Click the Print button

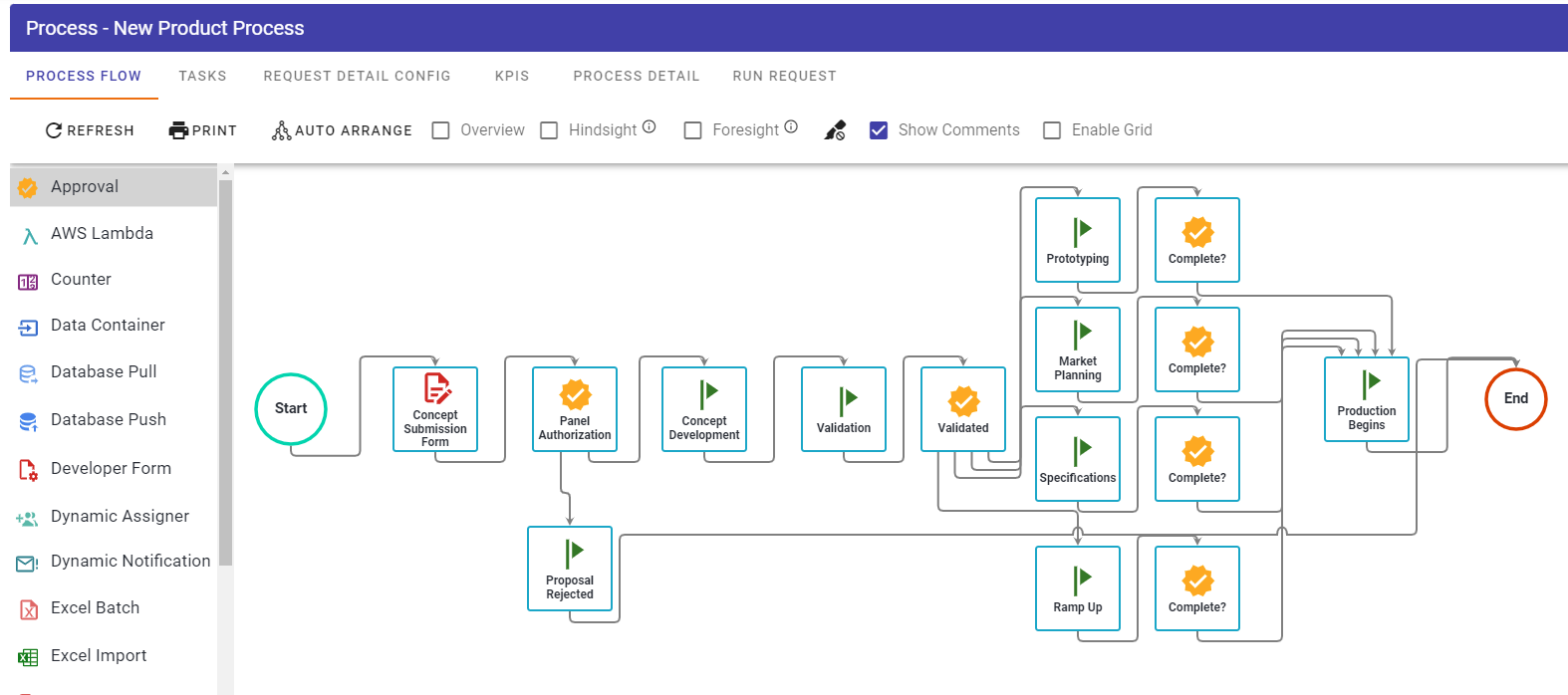pyautogui.click(x=203, y=130)
